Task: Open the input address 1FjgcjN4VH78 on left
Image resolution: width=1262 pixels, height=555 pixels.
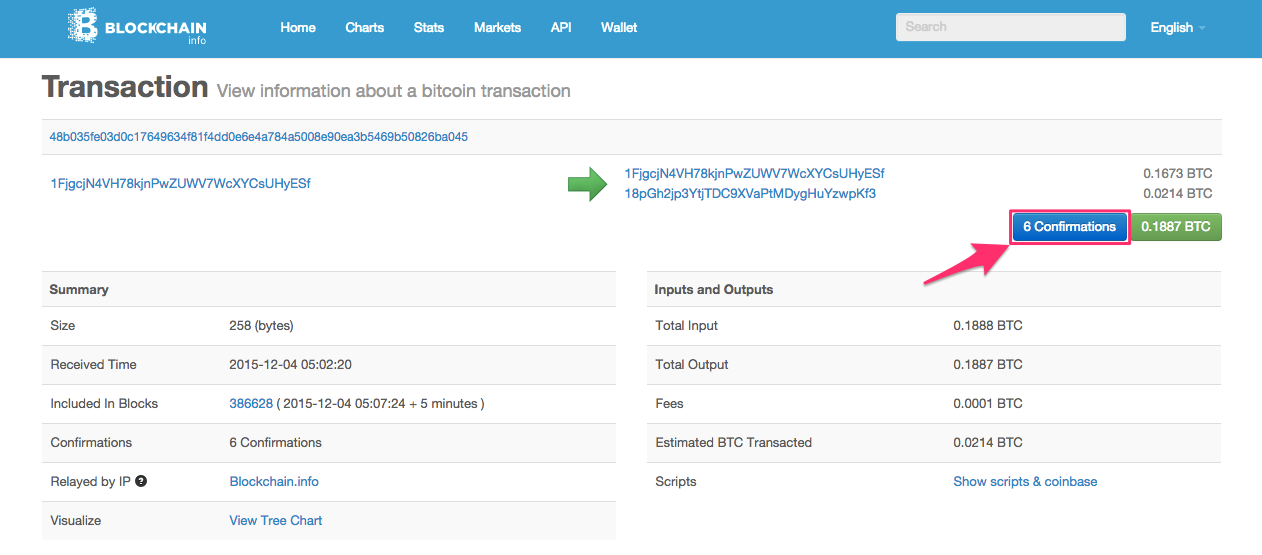Action: (x=180, y=184)
